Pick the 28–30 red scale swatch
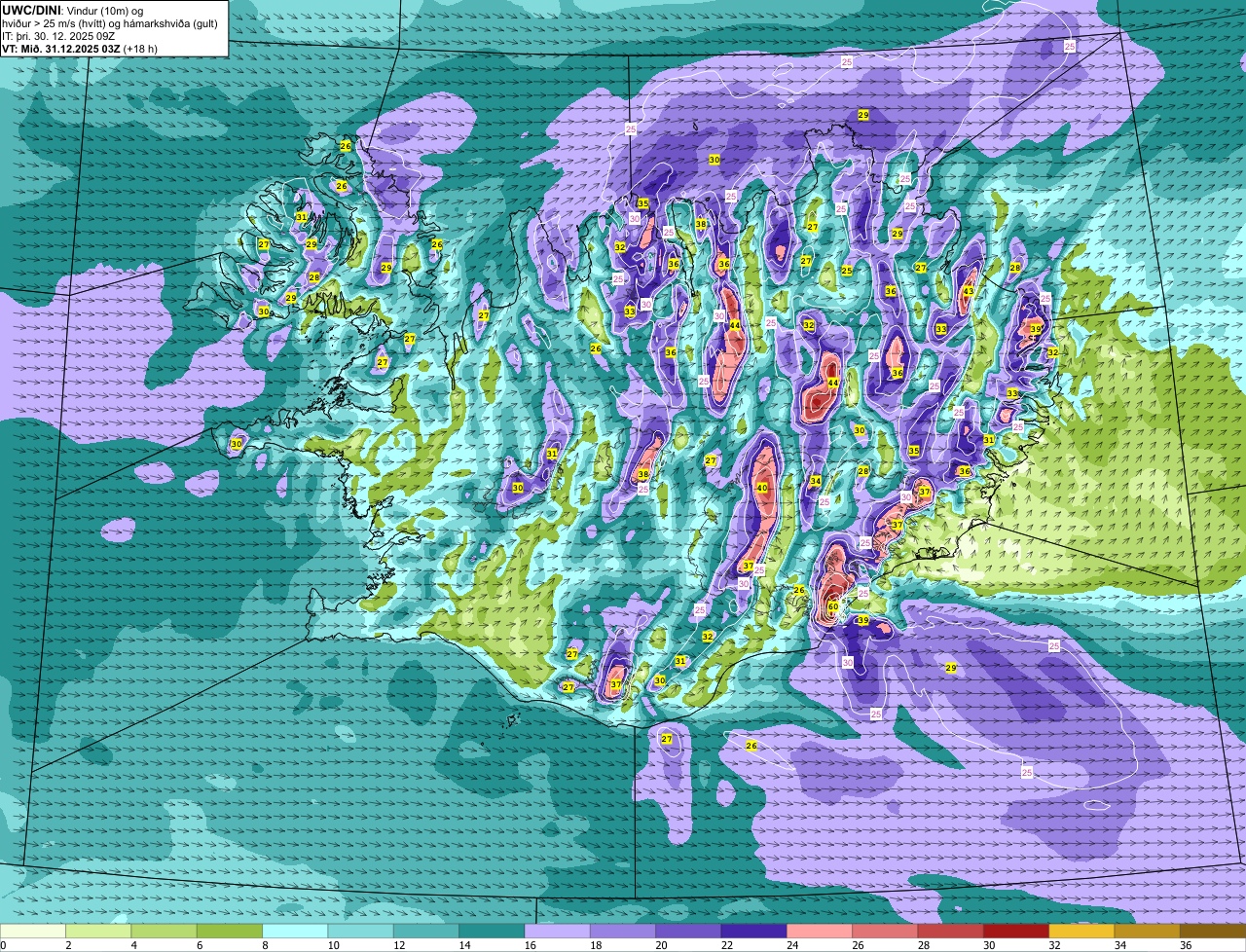The width and height of the screenshot is (1246, 952). tap(950, 931)
